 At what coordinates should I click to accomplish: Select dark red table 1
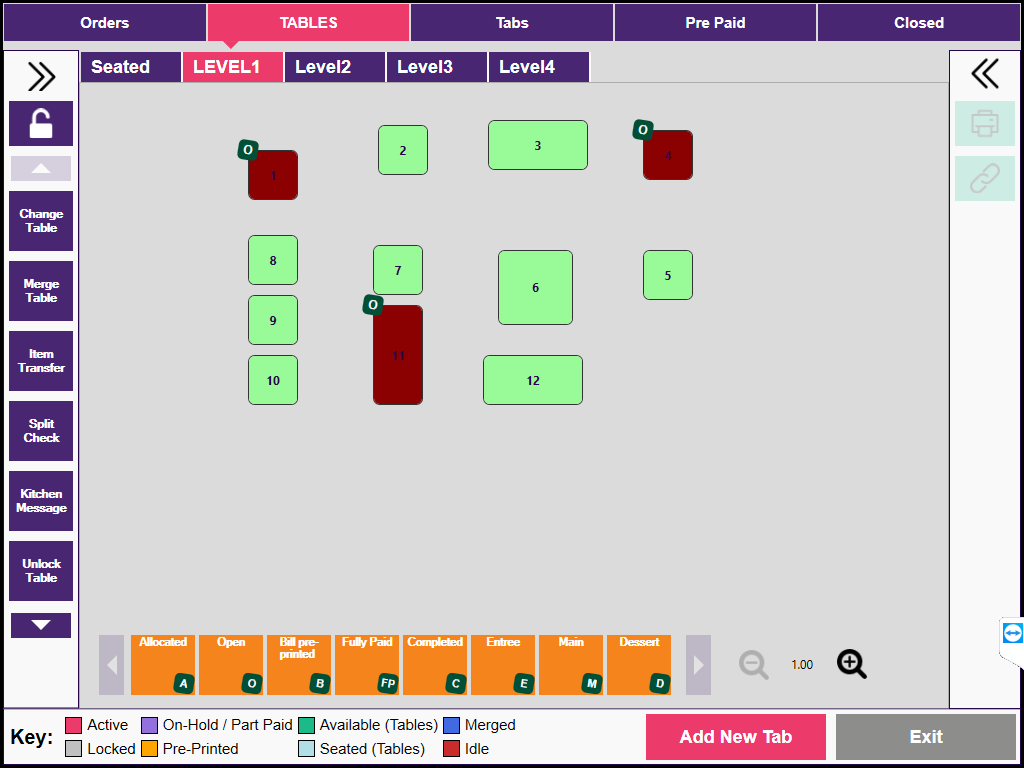tap(273, 175)
